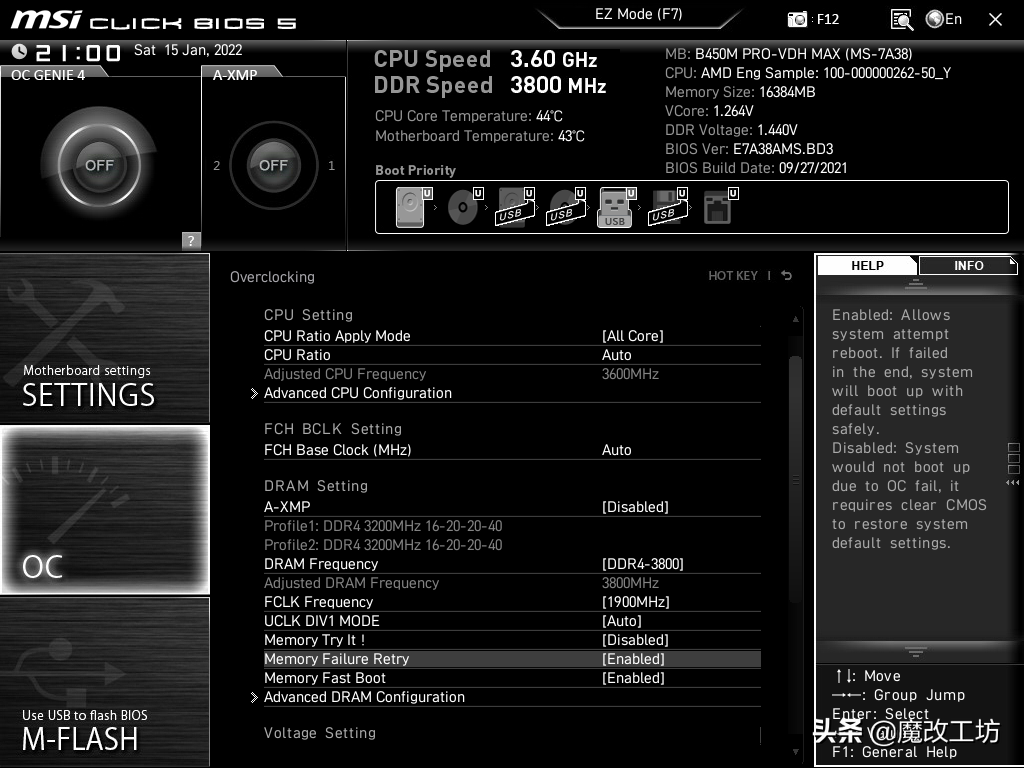This screenshot has width=1024, height=768.
Task: Toggle Memory Failure Retry Enabled value
Action: pyautogui.click(x=633, y=659)
